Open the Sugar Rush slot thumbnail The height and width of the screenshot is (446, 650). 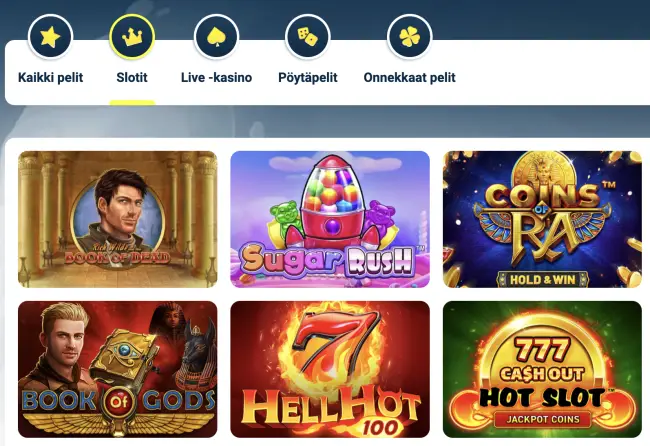[330, 219]
